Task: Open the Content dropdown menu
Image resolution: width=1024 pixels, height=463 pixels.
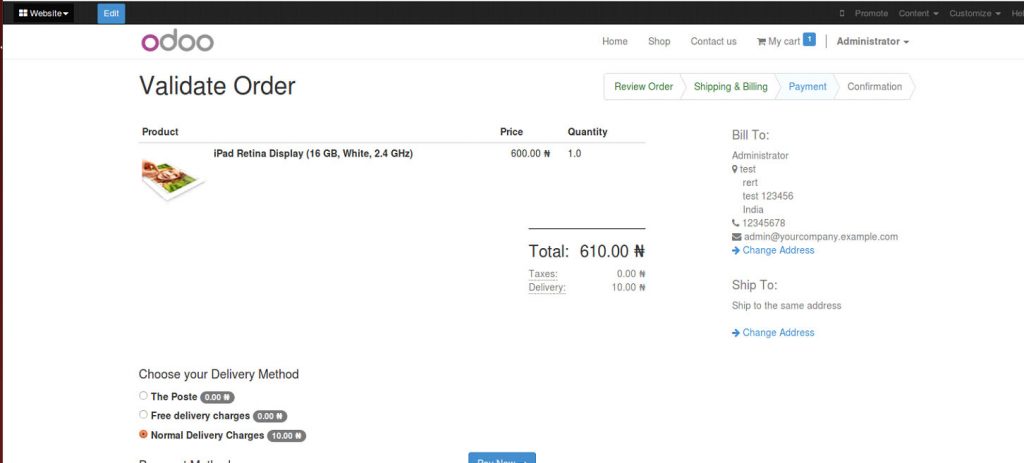Action: pyautogui.click(x=918, y=13)
